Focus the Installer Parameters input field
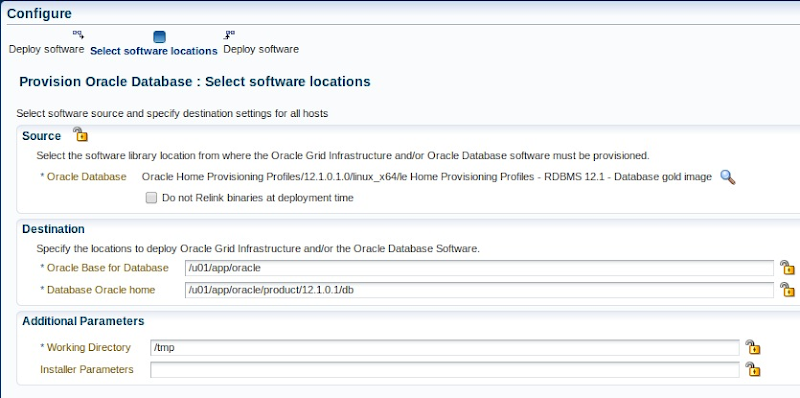This screenshot has width=800, height=398. tap(444, 369)
